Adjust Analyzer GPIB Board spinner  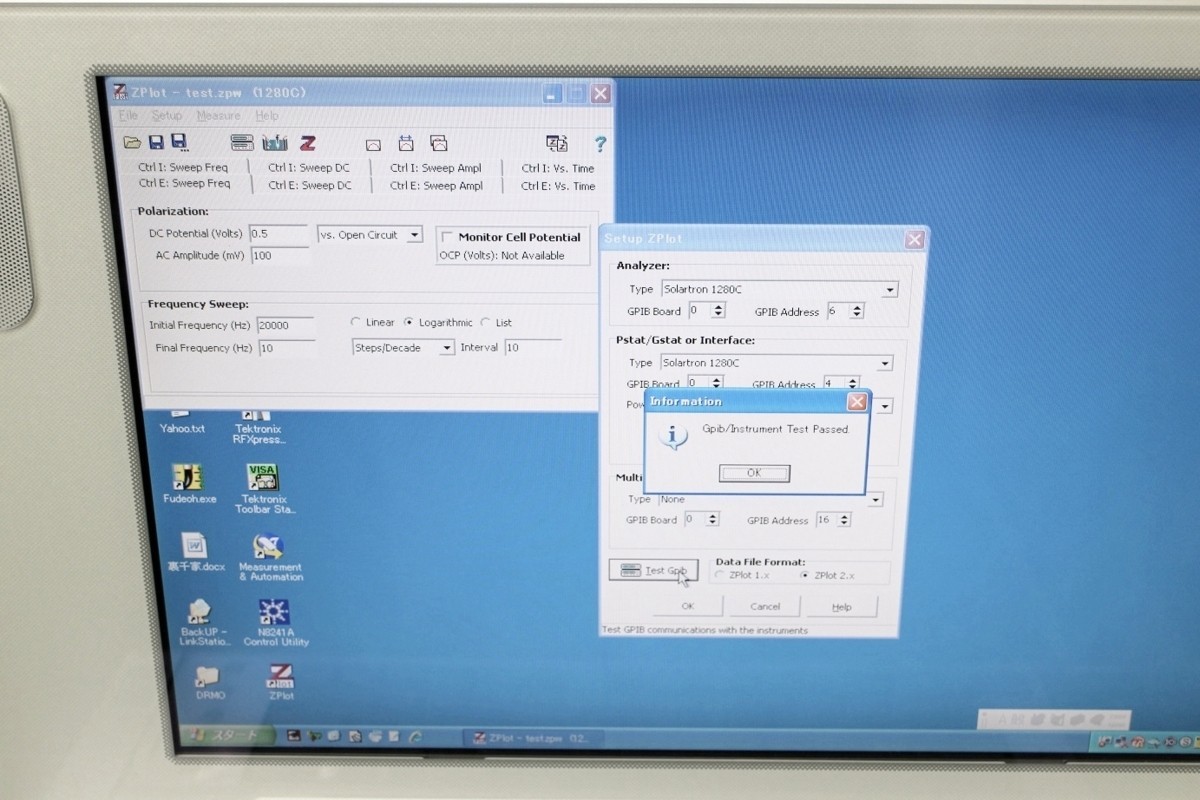click(x=716, y=311)
